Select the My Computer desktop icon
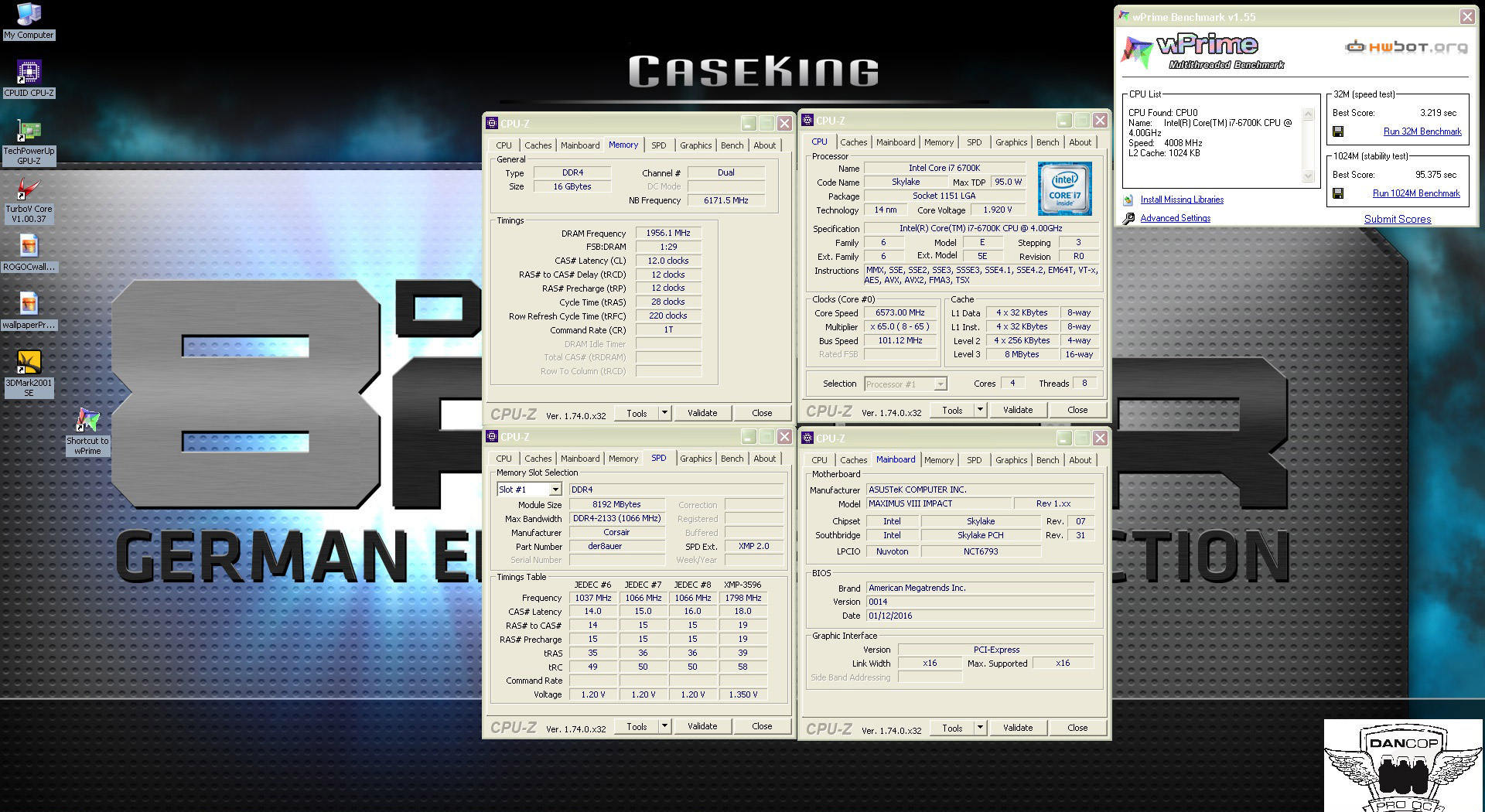 29,21
